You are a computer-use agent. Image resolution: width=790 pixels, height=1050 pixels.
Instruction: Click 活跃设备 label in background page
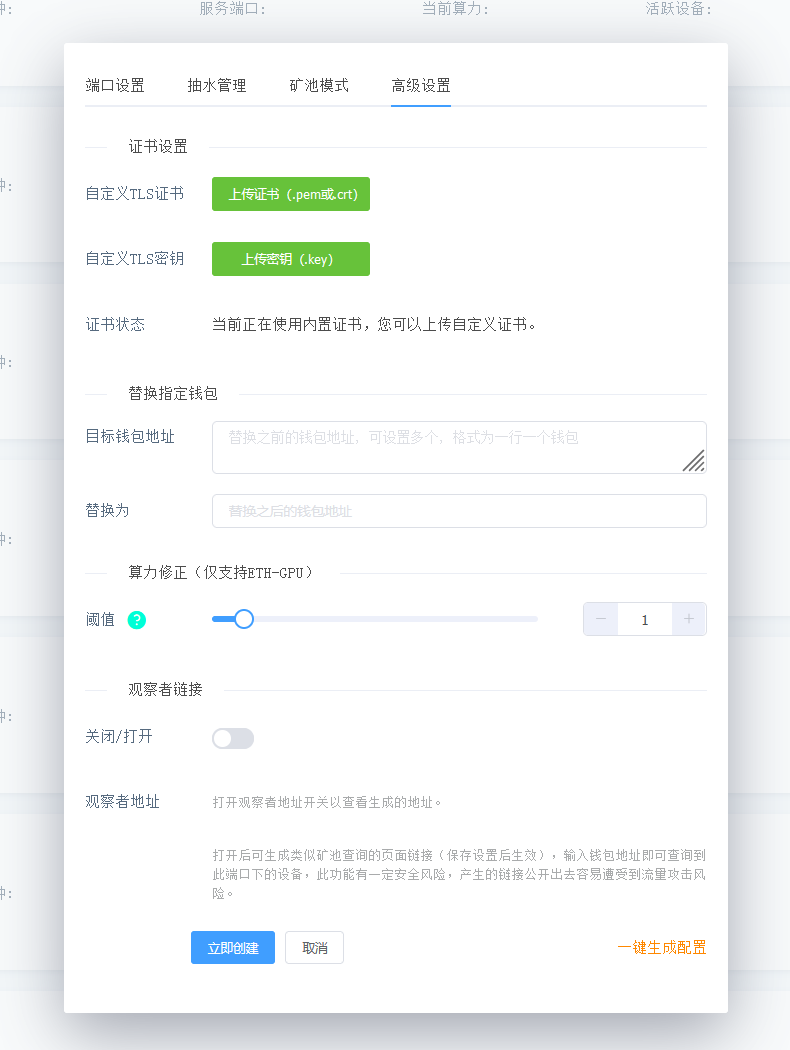(679, 9)
